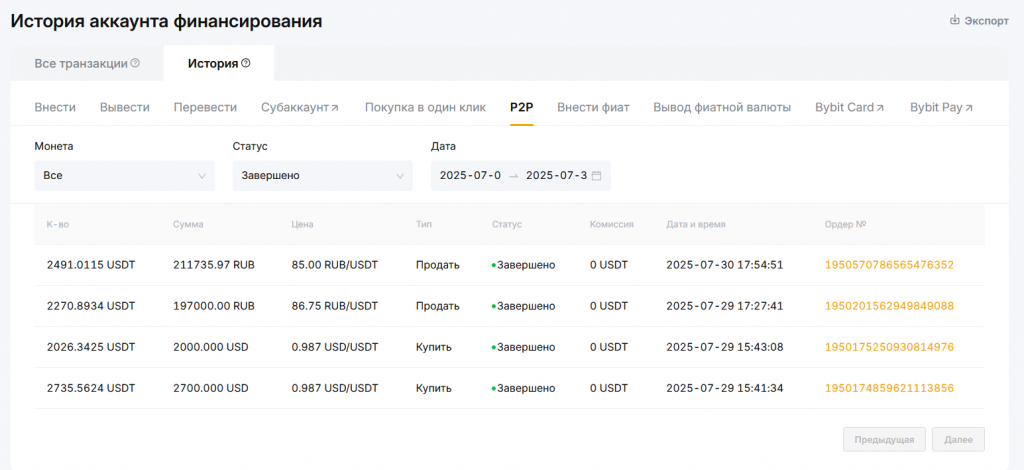This screenshot has width=1024, height=470.
Task: Open the Покупка в один клик tab
Action: pyautogui.click(x=425, y=108)
